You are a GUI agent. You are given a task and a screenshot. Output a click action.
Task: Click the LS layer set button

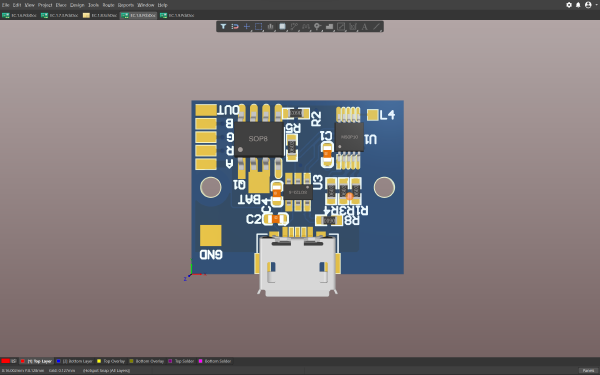pyautogui.click(x=13, y=361)
